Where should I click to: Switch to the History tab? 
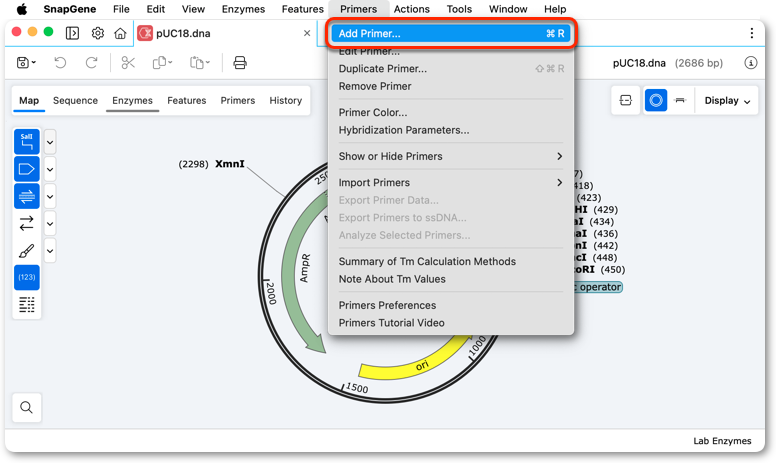point(286,100)
